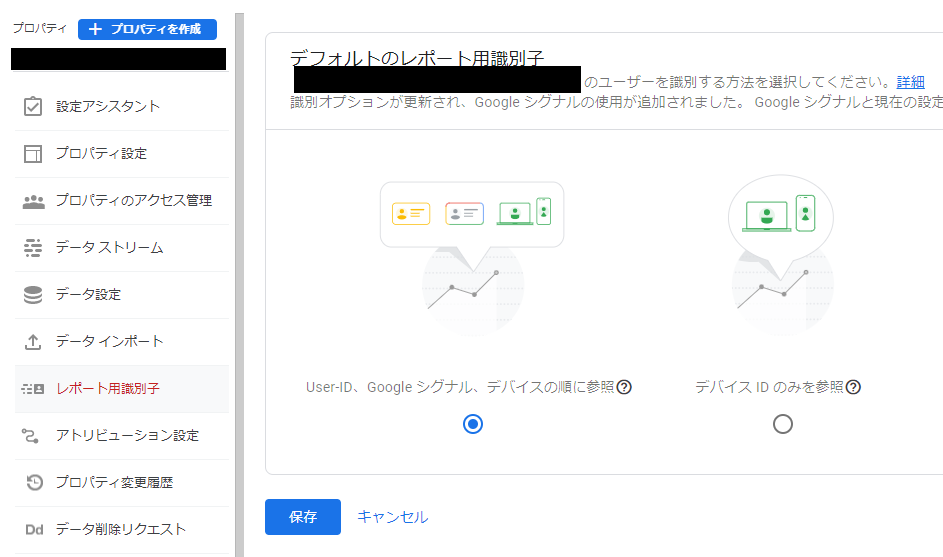Click the アトリビューション設定 path icon
This screenshot has height=557, width=943.
[x=33, y=435]
